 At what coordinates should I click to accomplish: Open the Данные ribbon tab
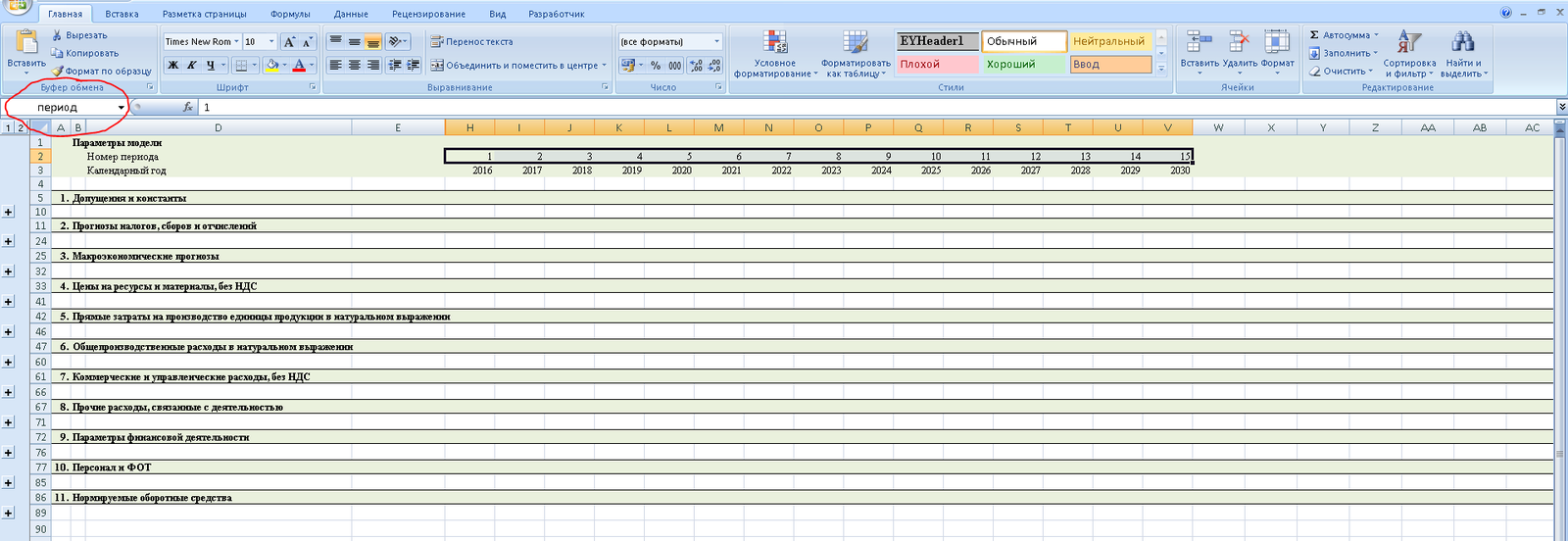point(351,15)
